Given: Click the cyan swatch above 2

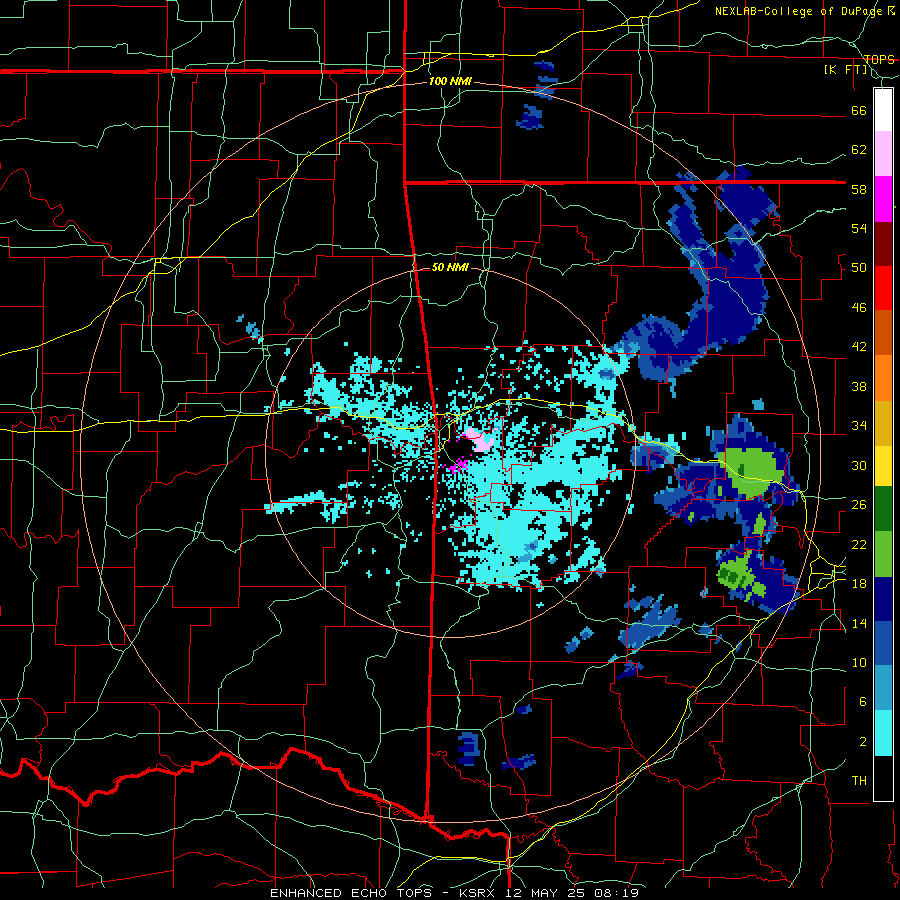Looking at the screenshot, I should click(883, 733).
